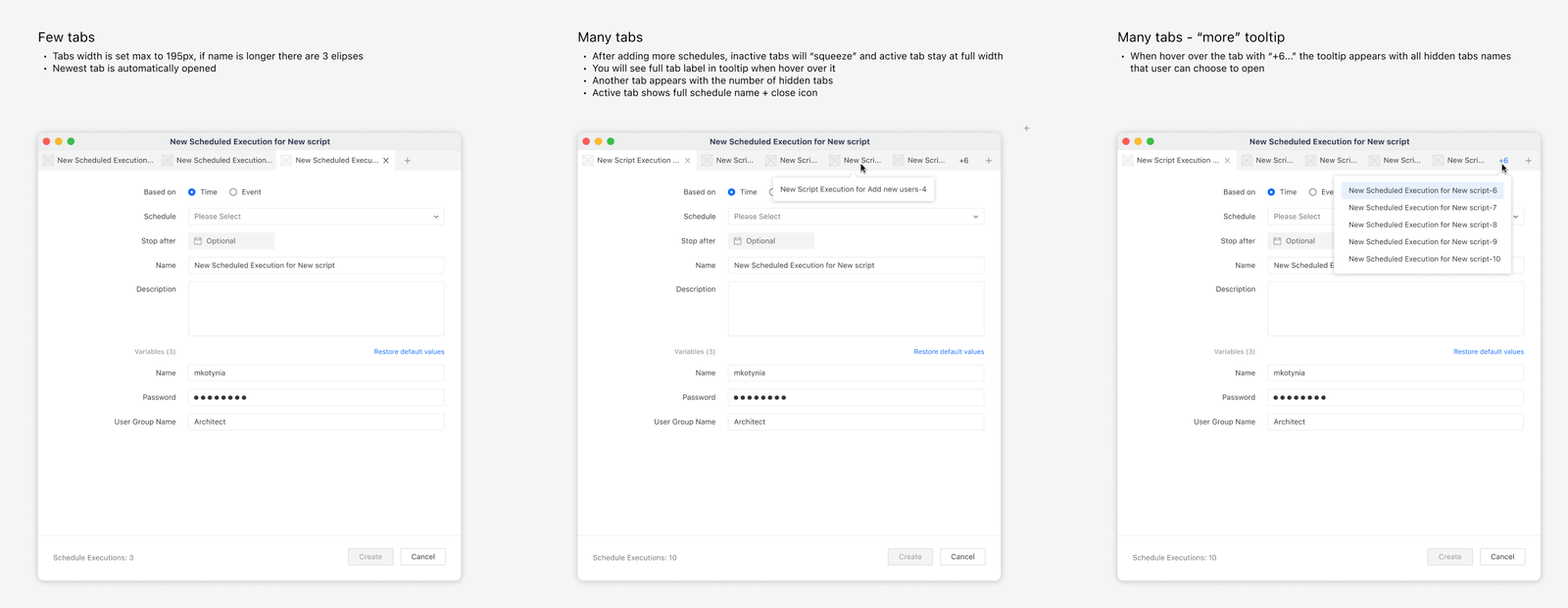Click the mkotynia Name field in the Many tabs window
The height and width of the screenshot is (608, 1568).
(x=857, y=374)
